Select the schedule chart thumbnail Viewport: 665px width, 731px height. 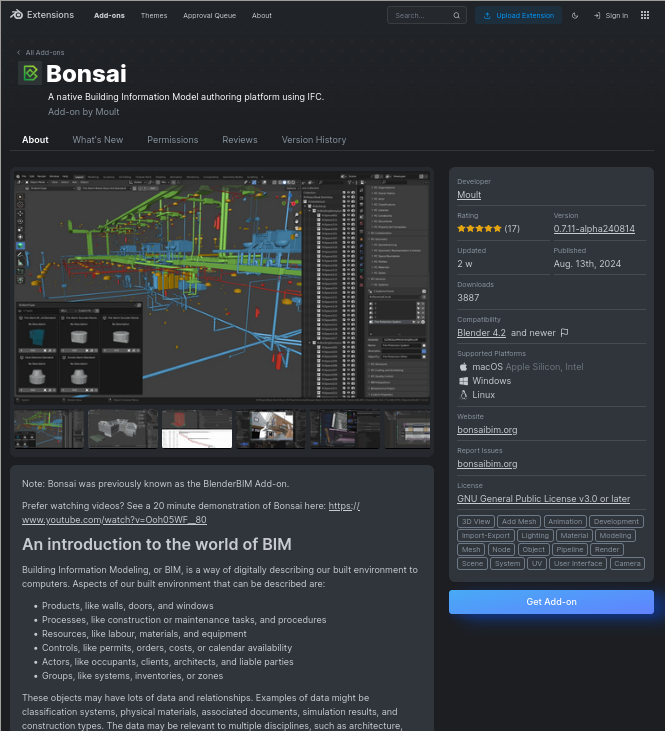point(197,429)
